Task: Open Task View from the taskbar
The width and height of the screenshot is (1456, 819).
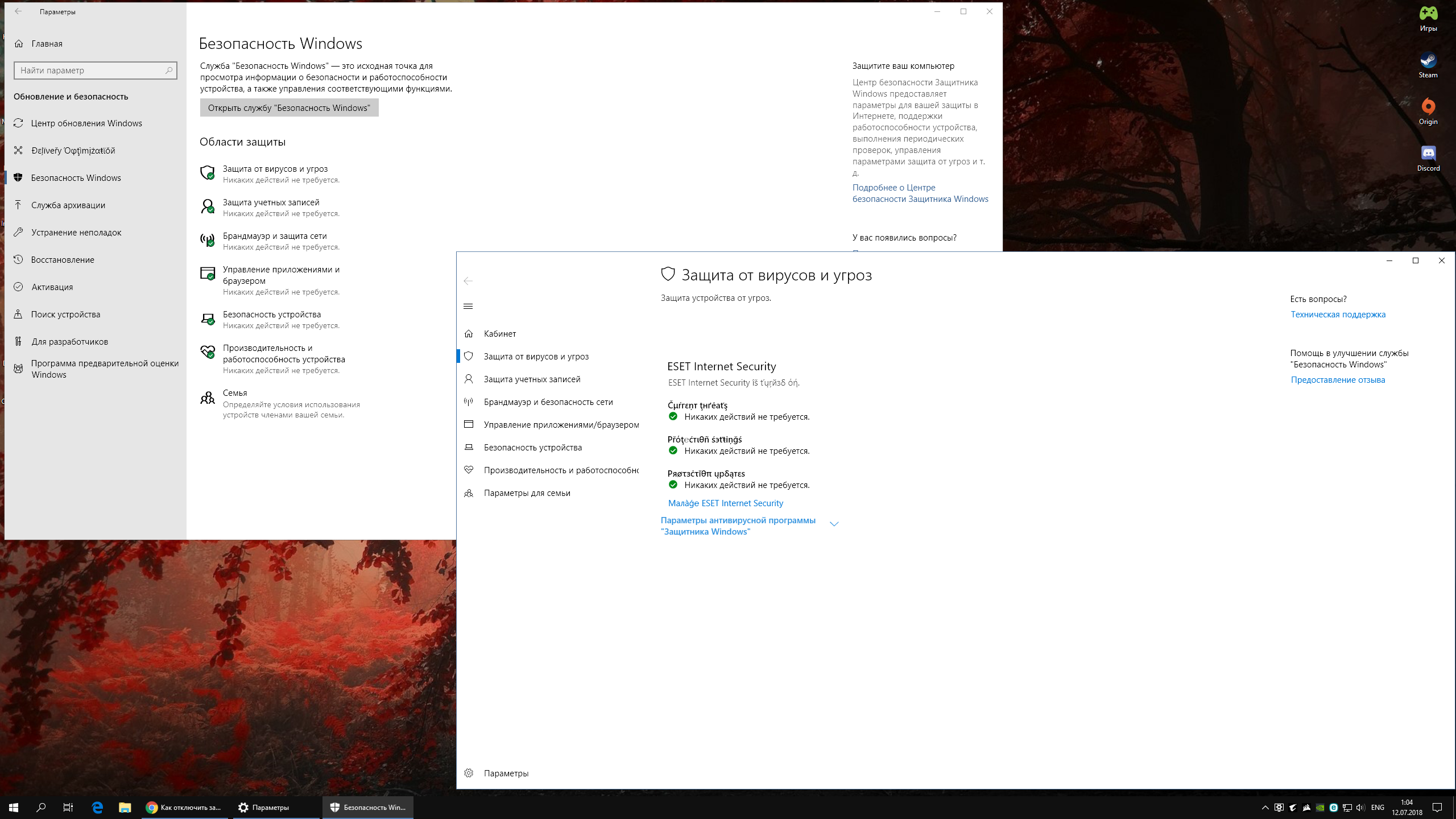Action: tap(68, 807)
